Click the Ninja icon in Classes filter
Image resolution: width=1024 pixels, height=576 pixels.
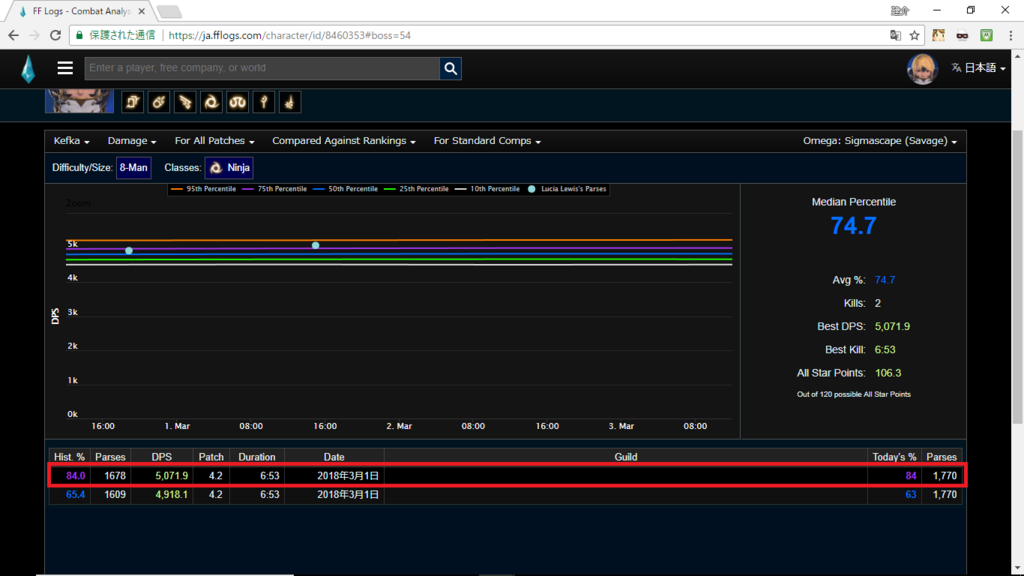pyautogui.click(x=216, y=168)
